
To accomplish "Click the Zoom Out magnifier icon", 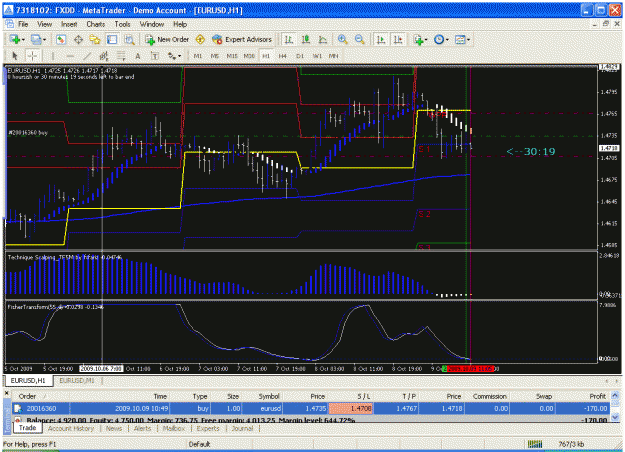I will [359, 39].
